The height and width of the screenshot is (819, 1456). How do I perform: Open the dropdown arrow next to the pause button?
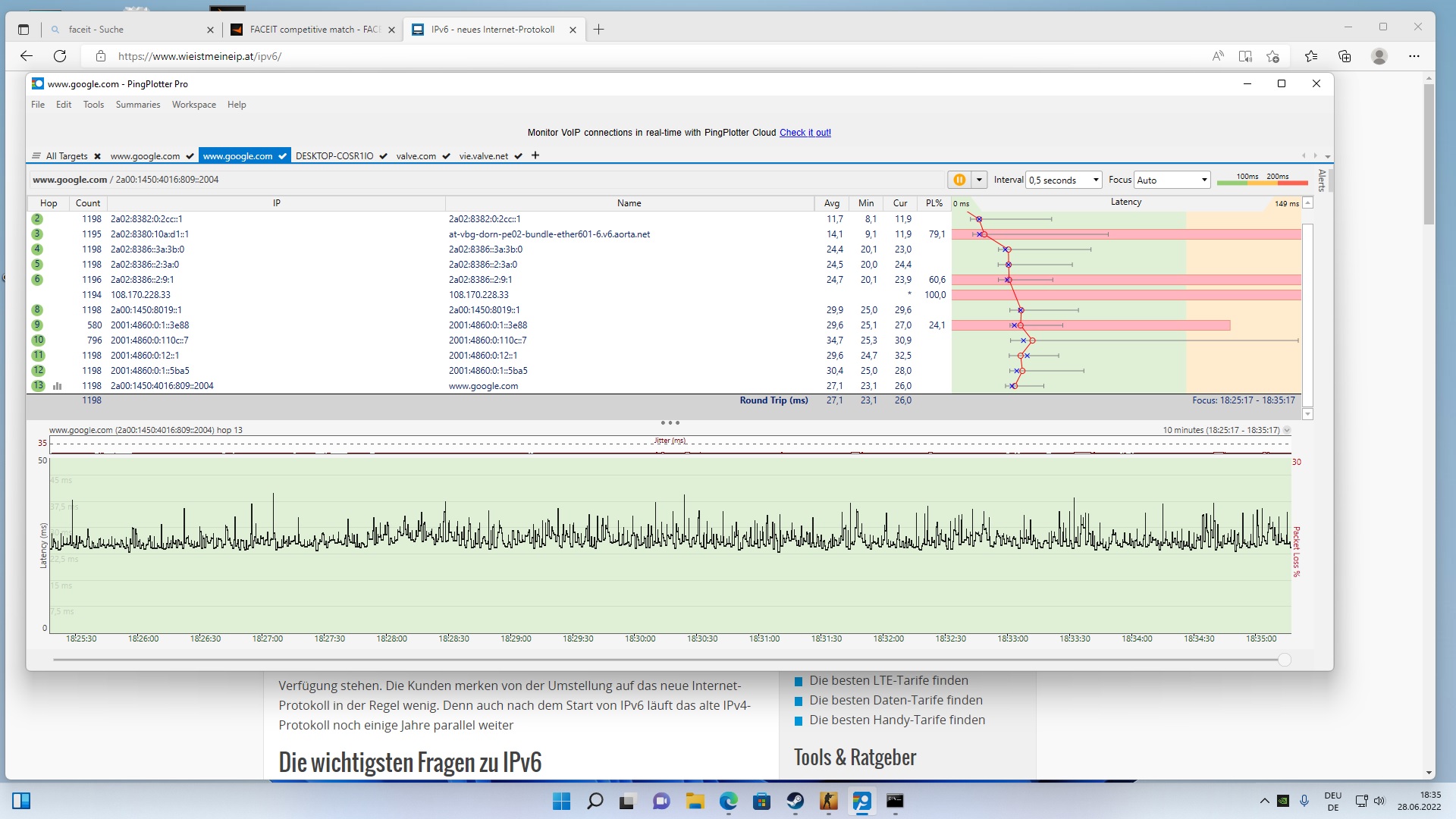(x=979, y=180)
